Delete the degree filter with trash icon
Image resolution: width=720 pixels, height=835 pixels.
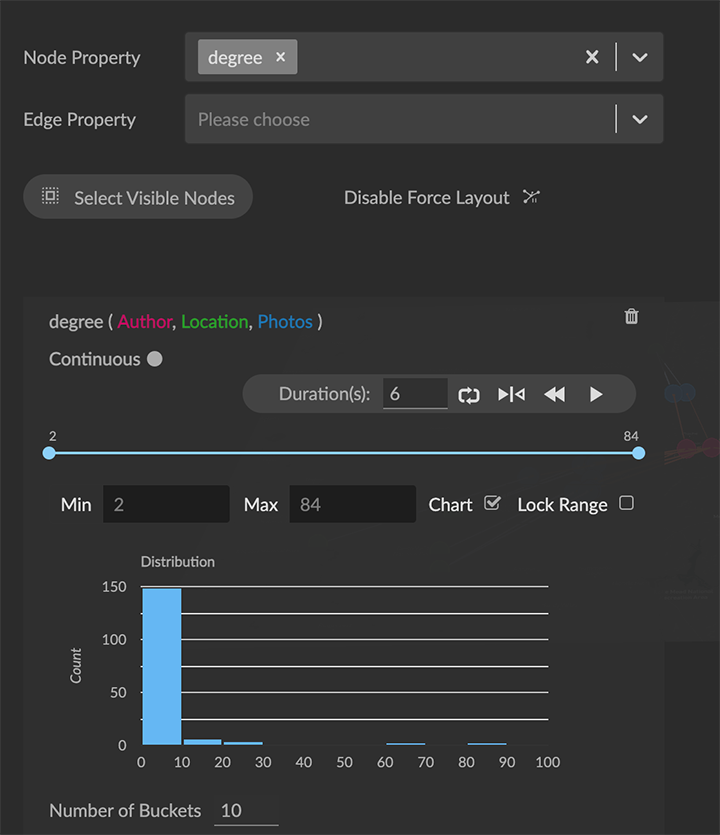click(631, 316)
